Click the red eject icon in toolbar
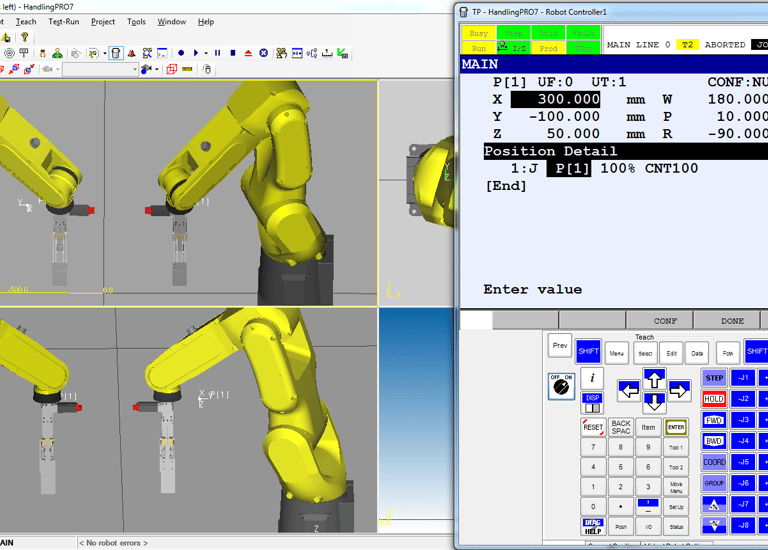 (x=248, y=53)
